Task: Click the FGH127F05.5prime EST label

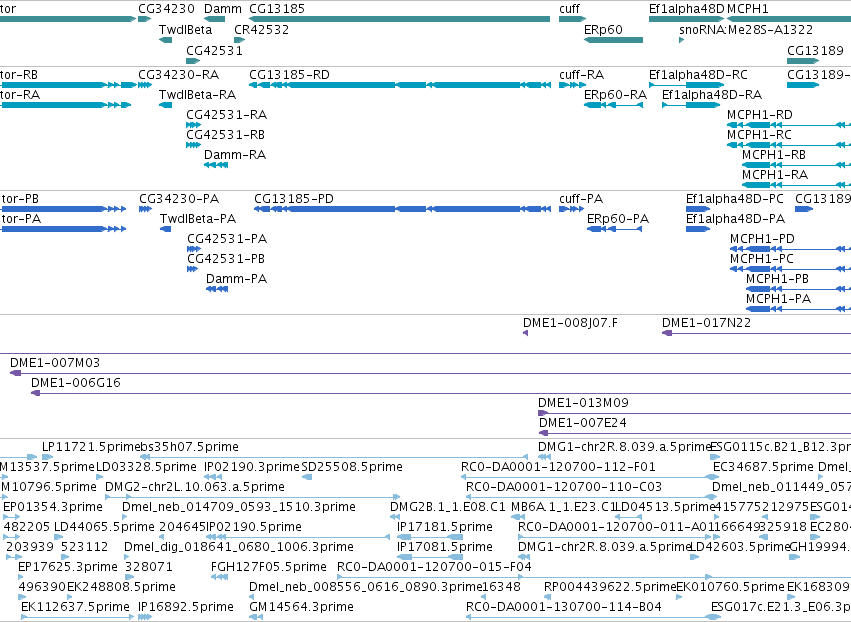Action: point(269,567)
